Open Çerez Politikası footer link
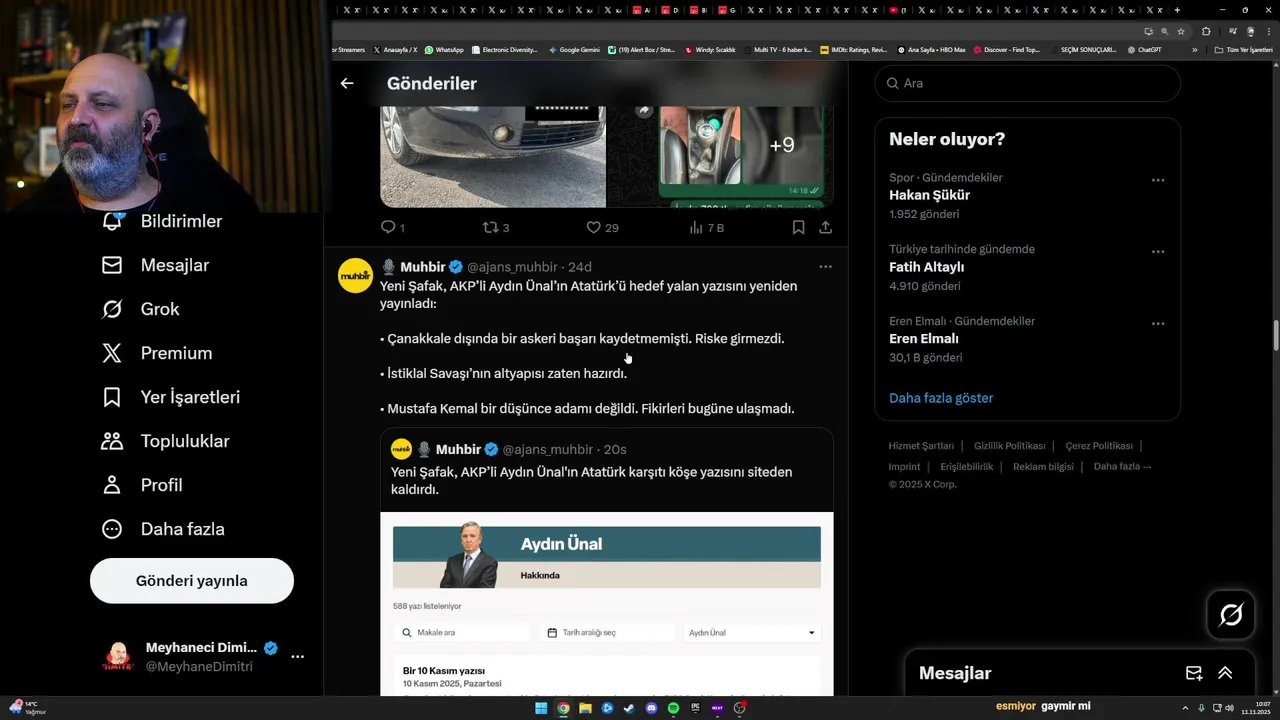1280x720 pixels. click(x=1099, y=446)
